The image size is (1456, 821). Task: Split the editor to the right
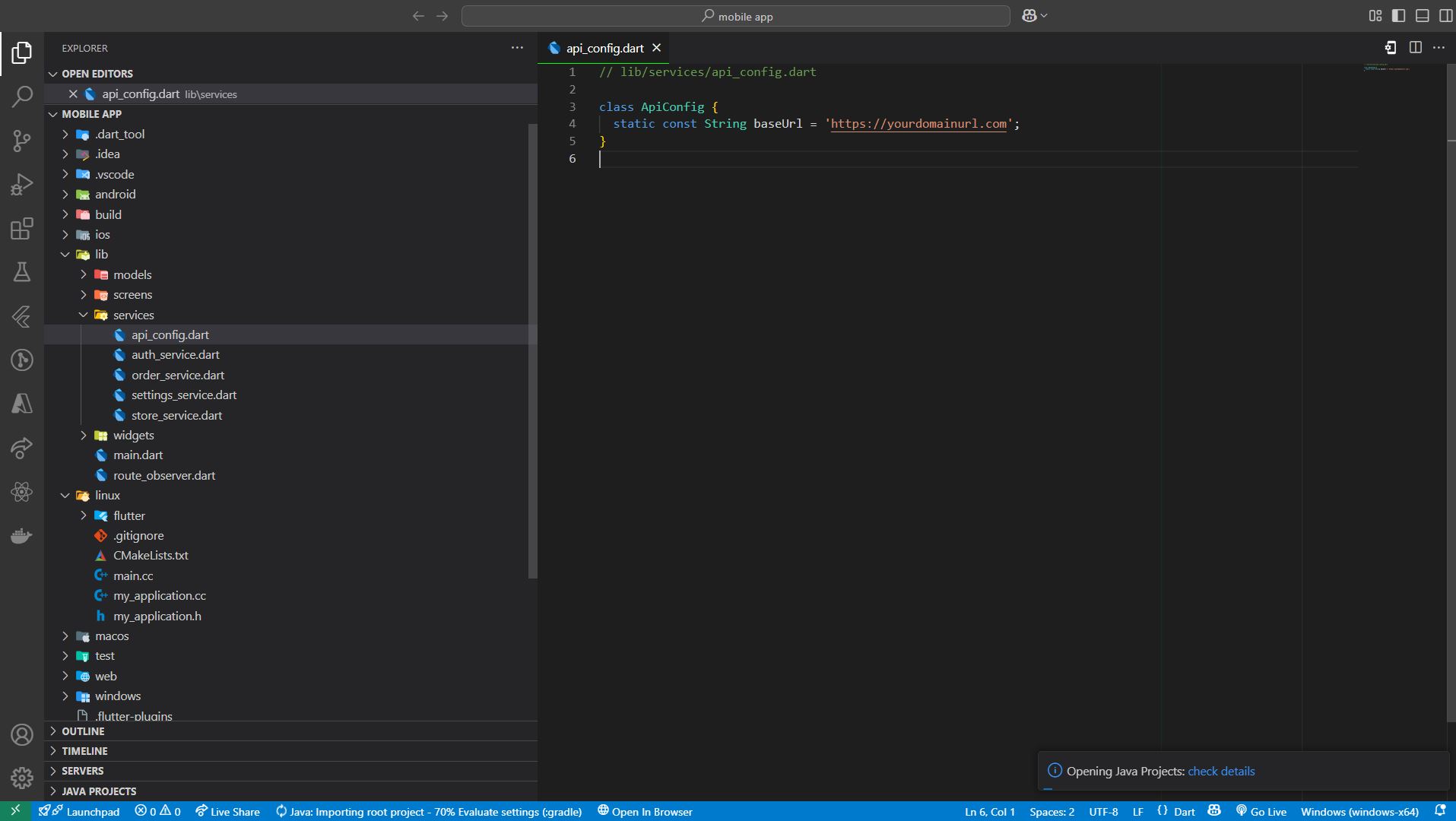pos(1415,48)
